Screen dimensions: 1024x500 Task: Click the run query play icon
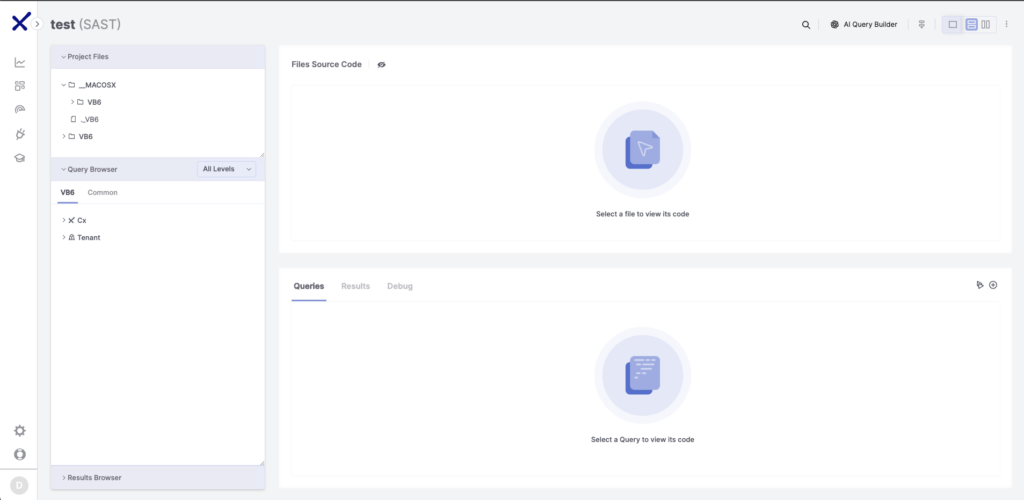click(980, 285)
